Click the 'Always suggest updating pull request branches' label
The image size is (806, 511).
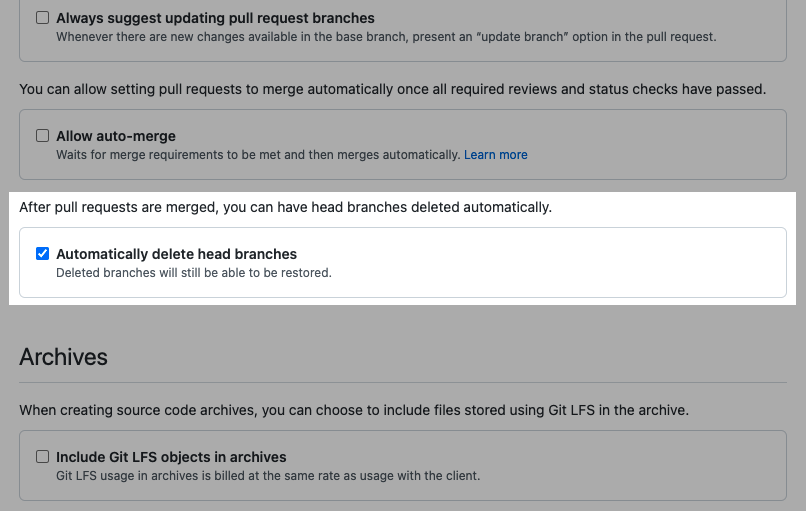click(215, 18)
